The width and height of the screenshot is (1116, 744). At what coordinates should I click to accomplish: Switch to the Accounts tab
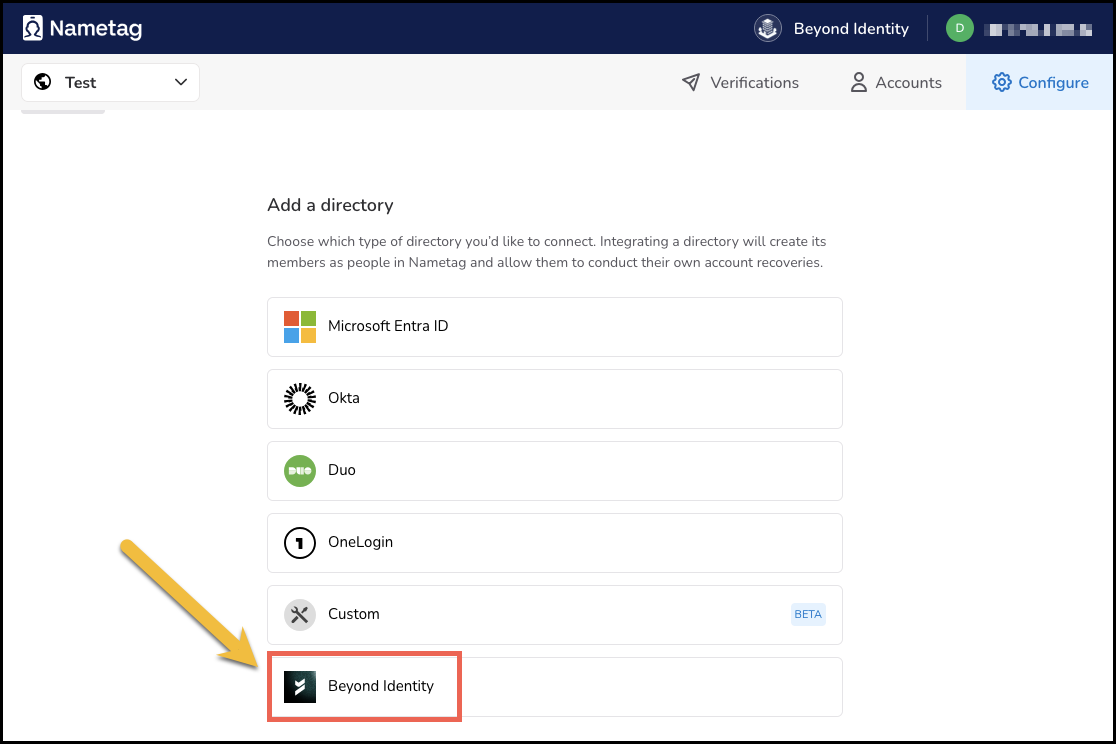coord(896,83)
